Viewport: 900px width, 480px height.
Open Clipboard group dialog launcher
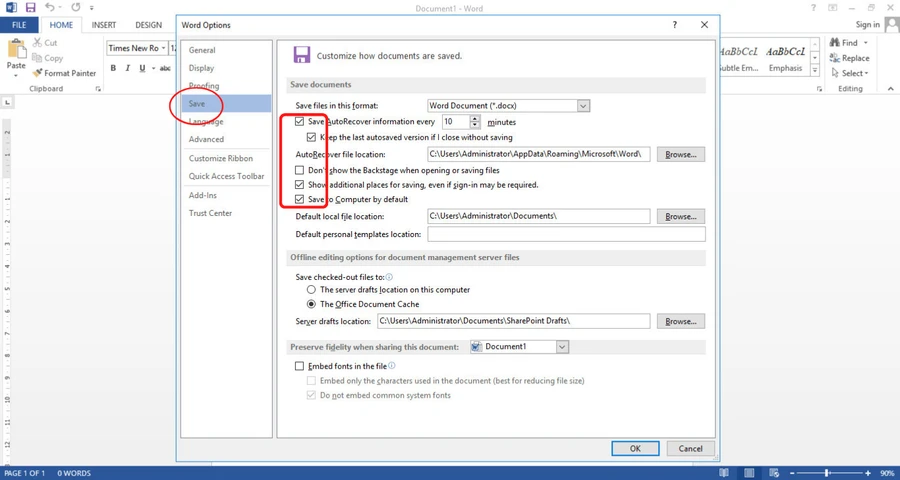pyautogui.click(x=98, y=89)
